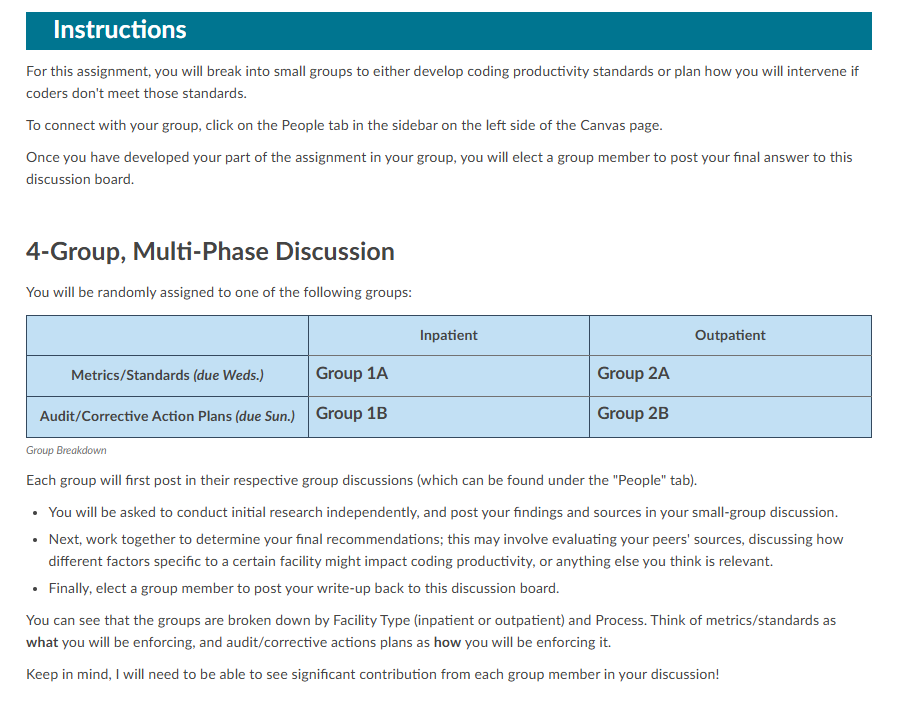Click the Metrics/Standards row header
Screen dimensions: 909x703
(167, 375)
